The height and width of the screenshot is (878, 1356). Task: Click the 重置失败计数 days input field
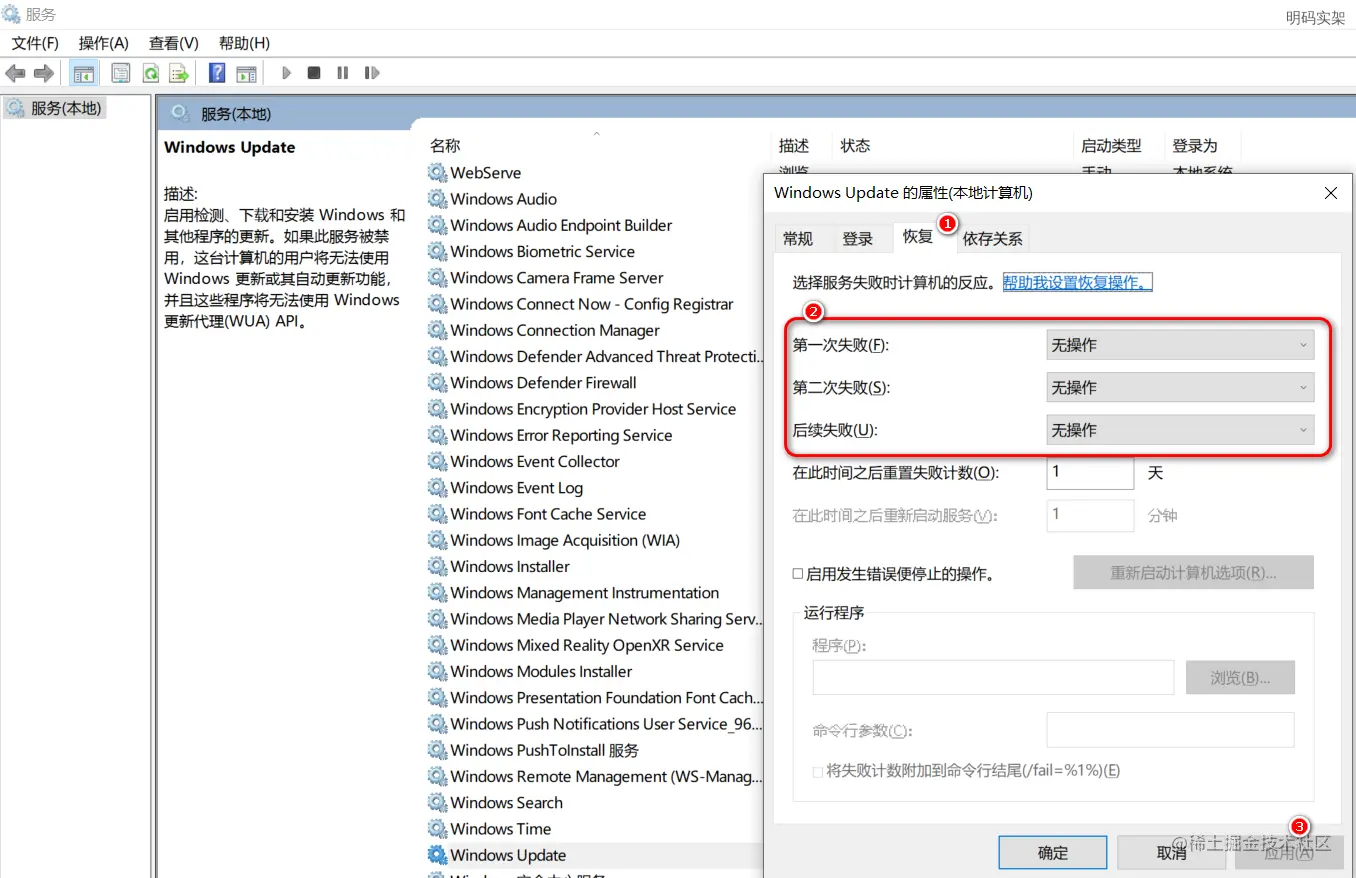[1090, 472]
